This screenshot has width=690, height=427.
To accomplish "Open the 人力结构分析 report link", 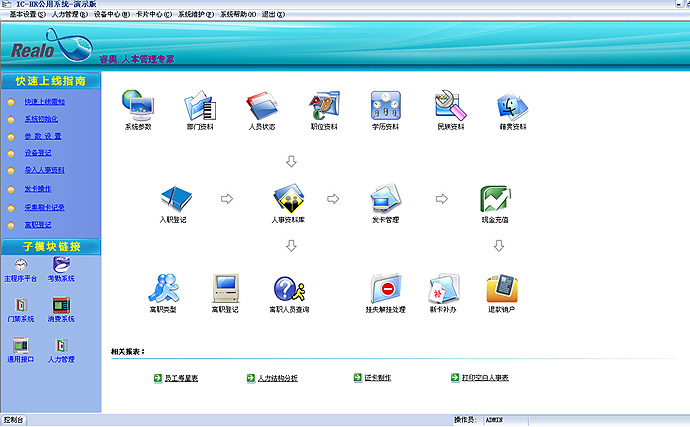I will click(278, 378).
